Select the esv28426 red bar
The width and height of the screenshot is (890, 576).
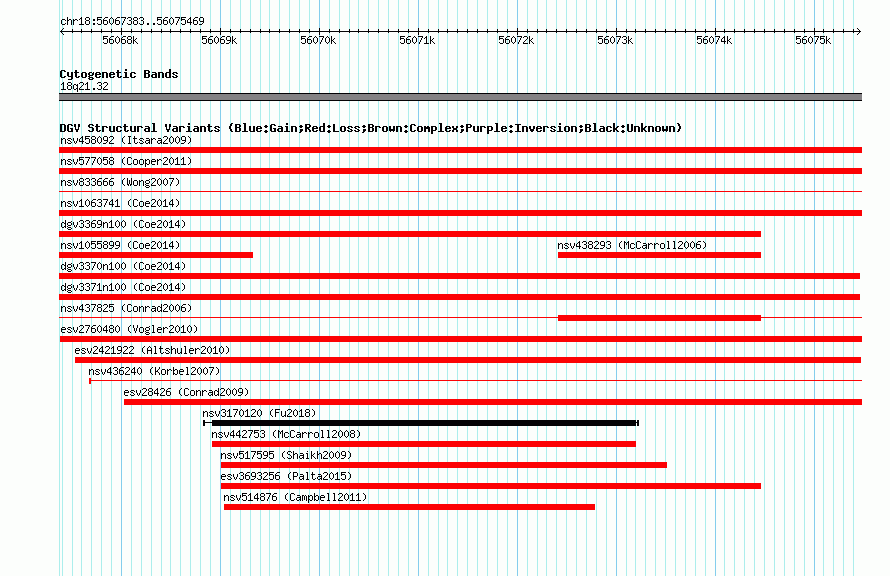click(493, 402)
